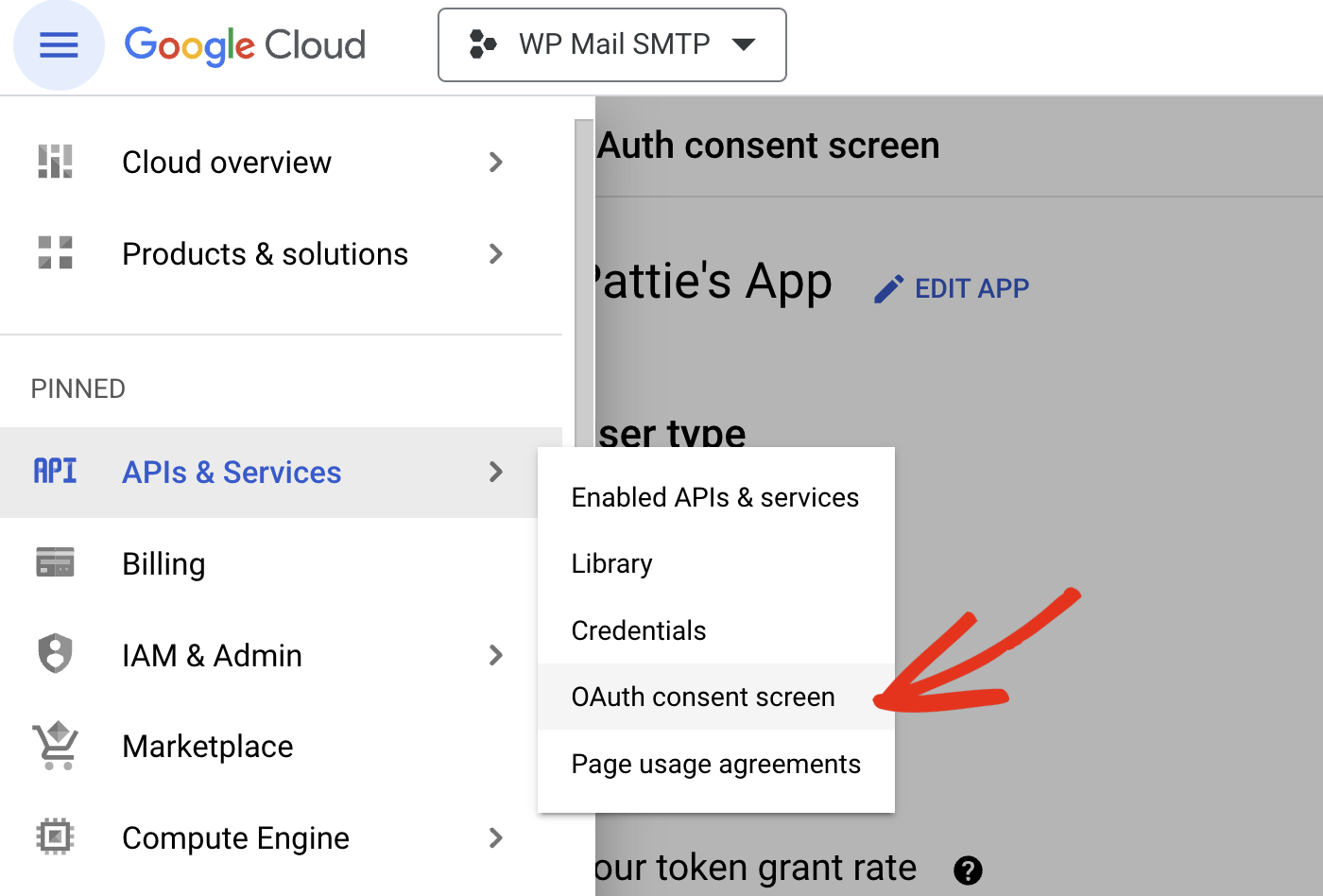The height and width of the screenshot is (896, 1323).
Task: Click the navigation hamburger menu icon
Action: [x=59, y=44]
